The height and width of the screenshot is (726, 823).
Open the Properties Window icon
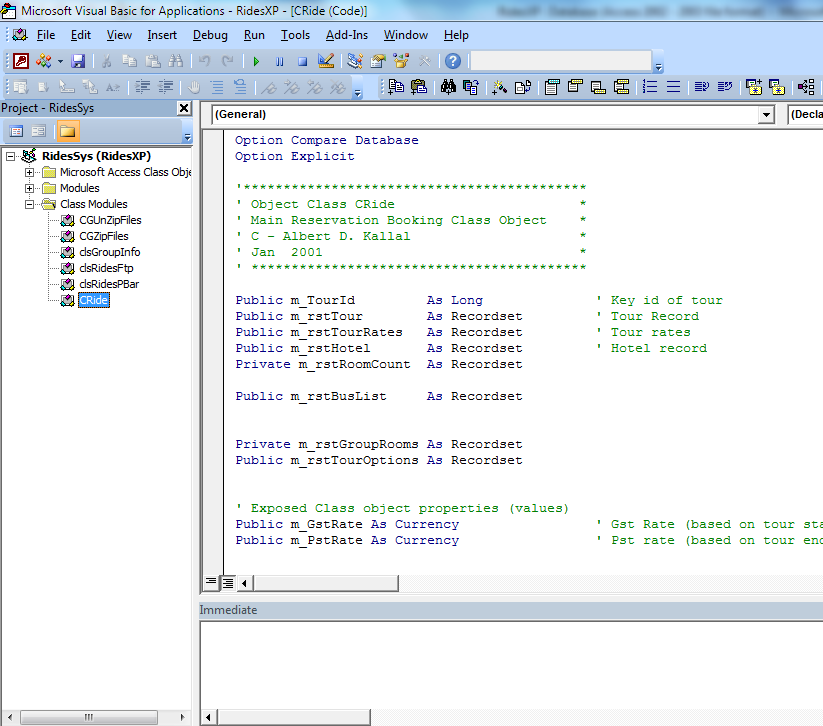tap(378, 61)
